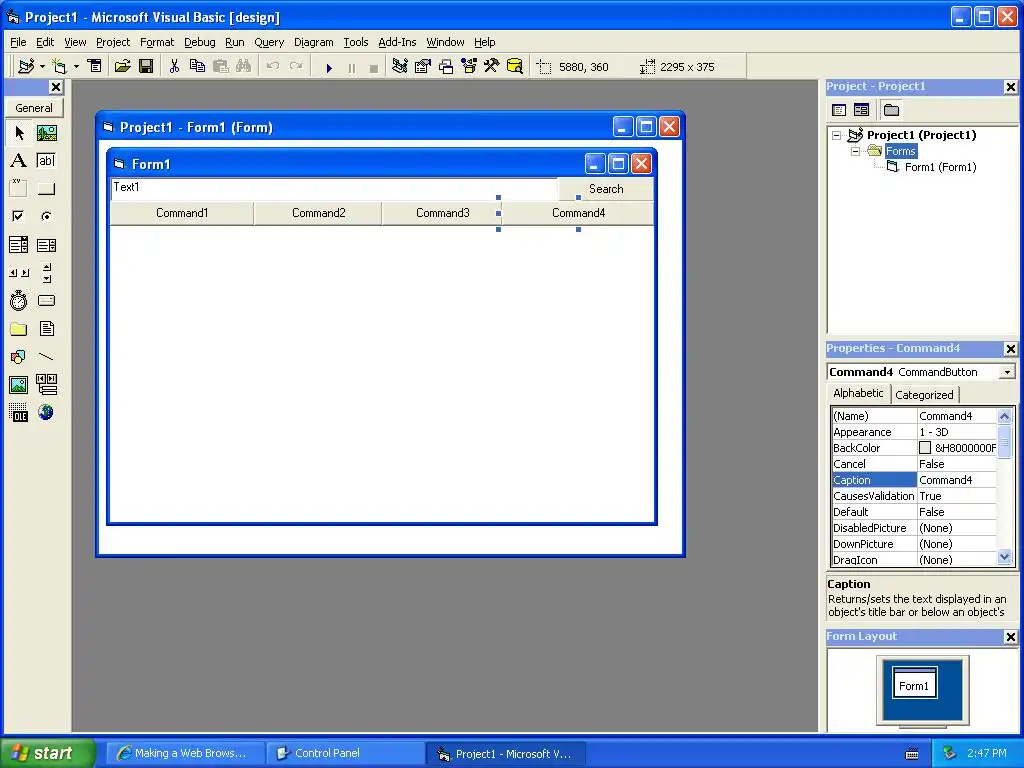This screenshot has width=1024, height=768.
Task: Click the Cut scissors icon
Action: pyautogui.click(x=174, y=67)
